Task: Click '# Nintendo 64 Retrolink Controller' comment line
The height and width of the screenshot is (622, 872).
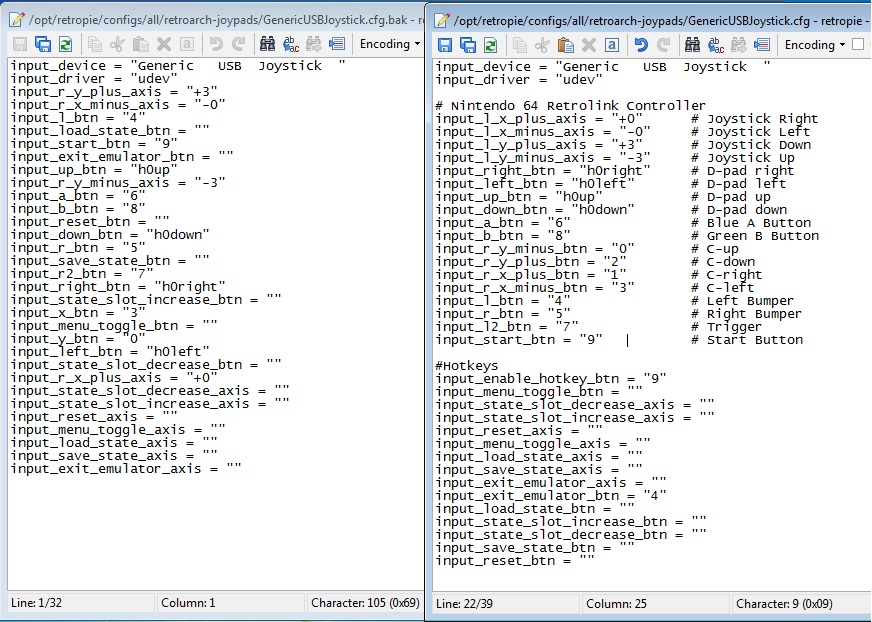Action: tap(571, 105)
